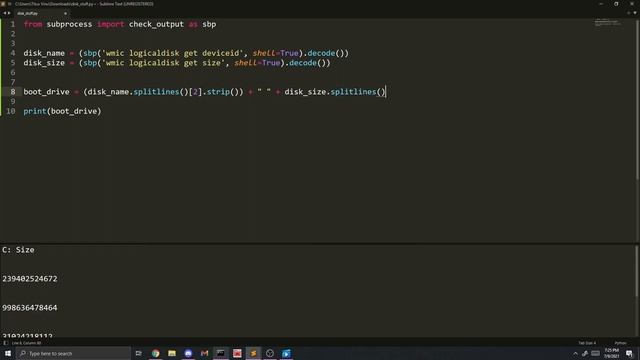Open the circular app icon on taskbar
Viewport: 640px width, 360px height.
[x=270, y=353]
